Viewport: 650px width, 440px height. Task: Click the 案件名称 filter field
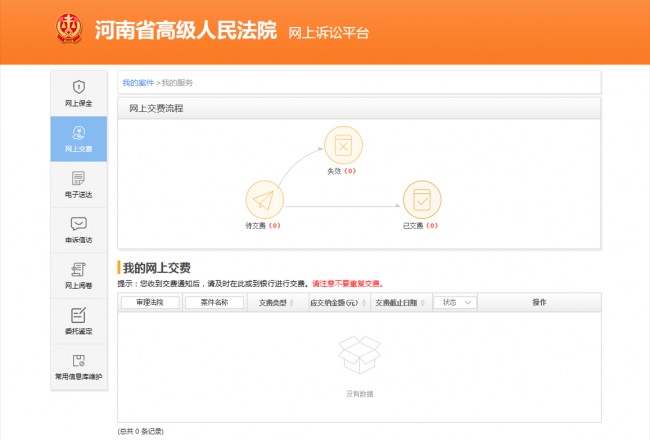tap(214, 302)
